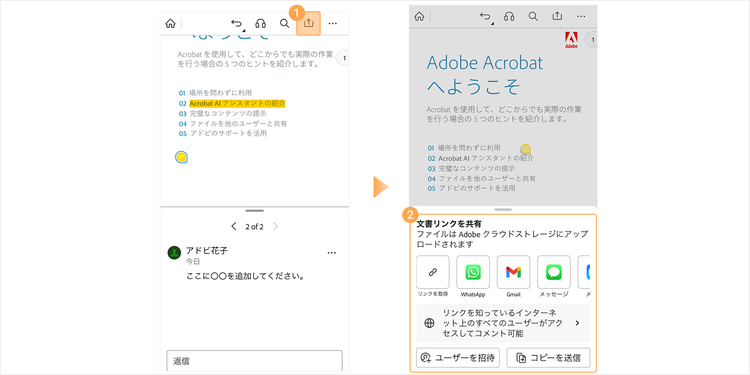Tap the drag handle of comments panel
The height and width of the screenshot is (375, 750).
tap(254, 210)
